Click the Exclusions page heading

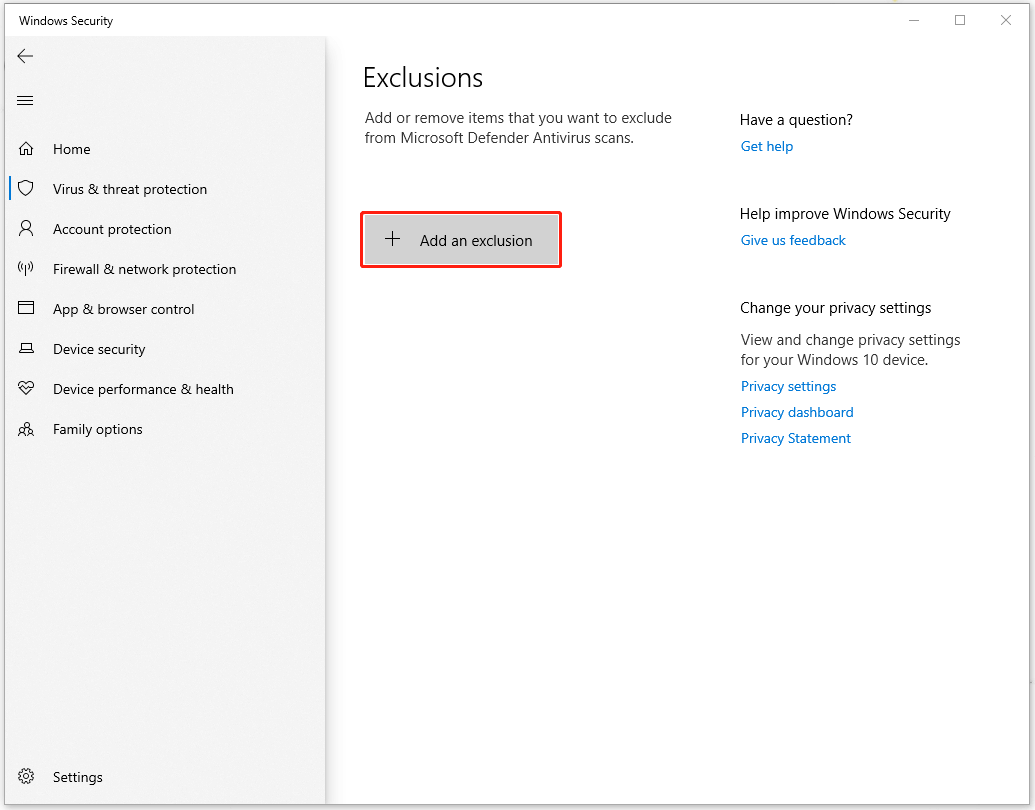(422, 77)
